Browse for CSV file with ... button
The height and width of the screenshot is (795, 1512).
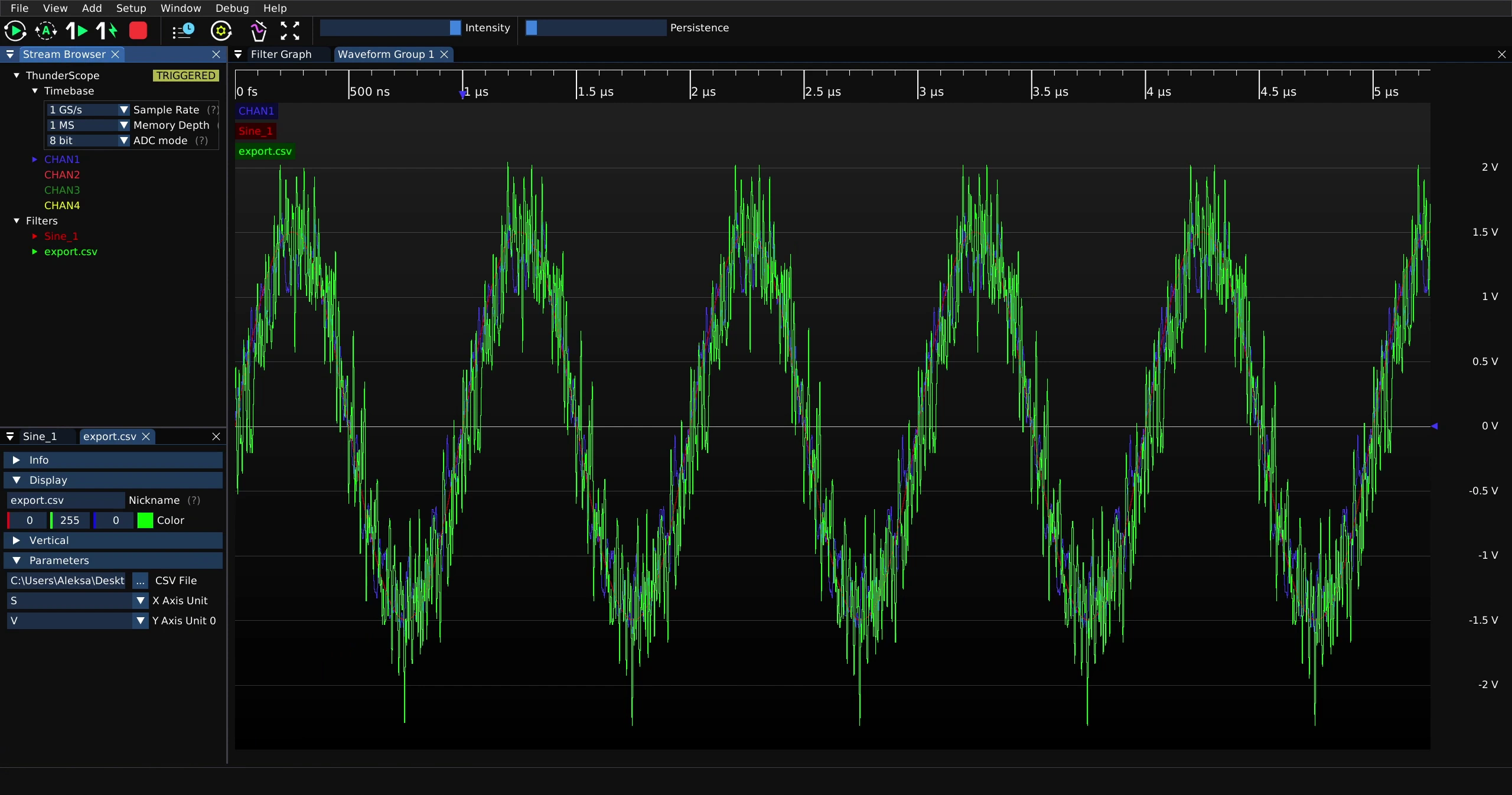pos(140,581)
